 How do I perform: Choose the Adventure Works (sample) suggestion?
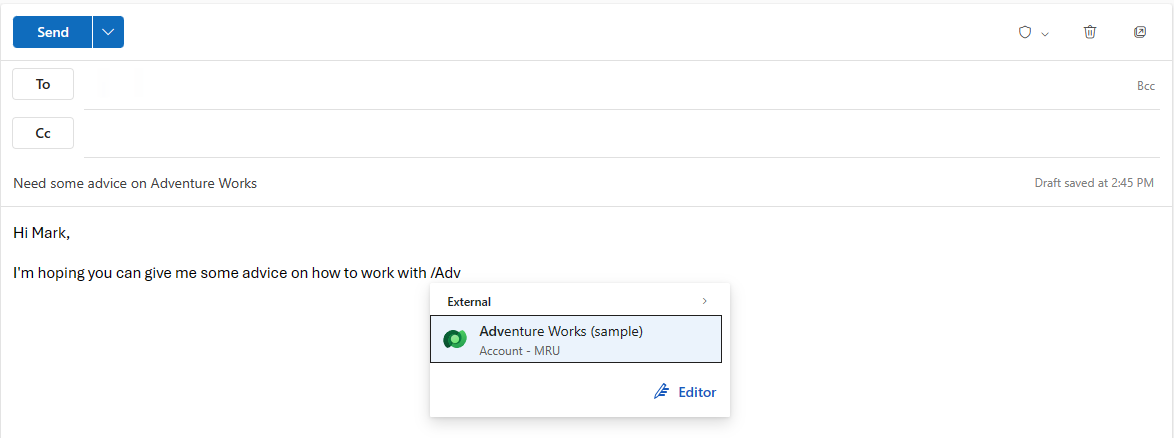(576, 339)
